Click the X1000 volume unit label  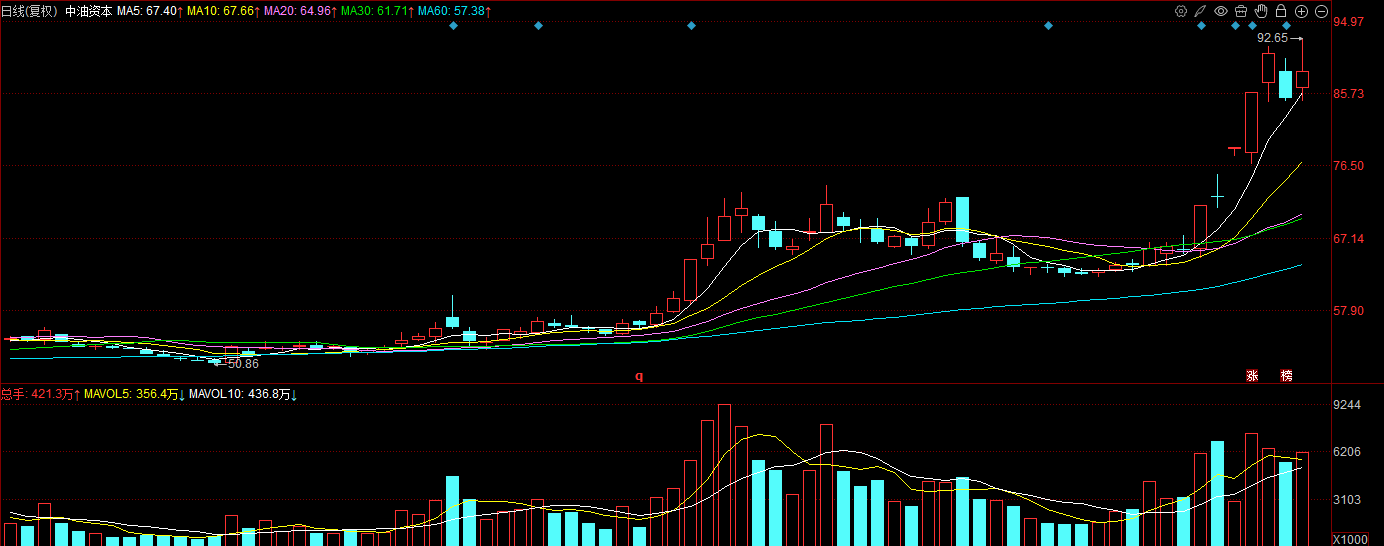pyautogui.click(x=1349, y=539)
